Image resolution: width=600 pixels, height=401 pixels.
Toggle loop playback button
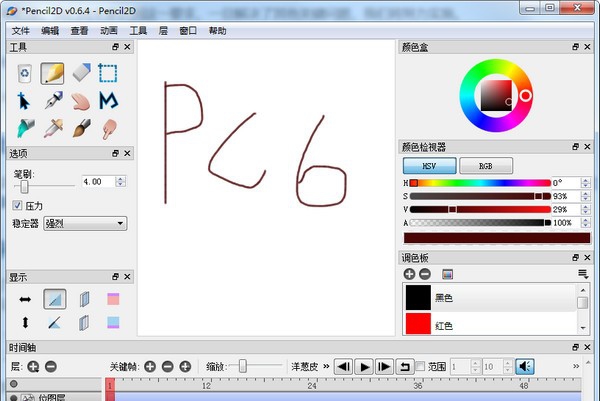tap(404, 367)
